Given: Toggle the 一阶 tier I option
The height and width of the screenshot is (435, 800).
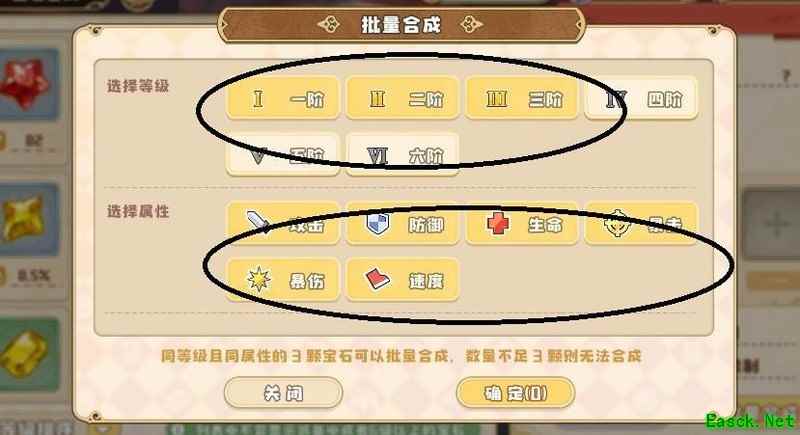Looking at the screenshot, I should tap(283, 98).
